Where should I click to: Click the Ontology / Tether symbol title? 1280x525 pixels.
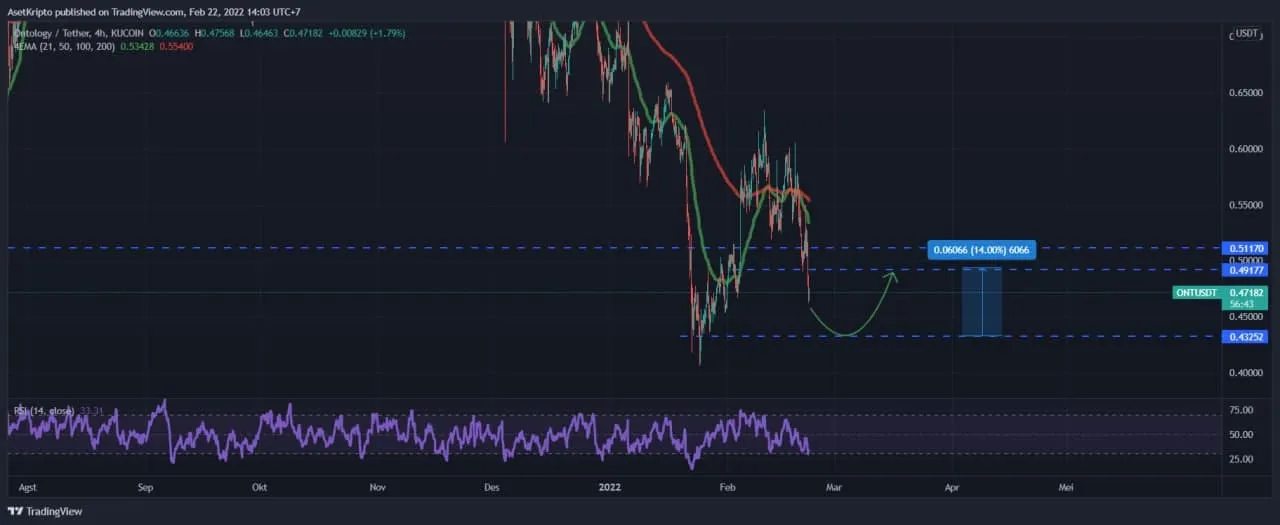click(x=62, y=33)
